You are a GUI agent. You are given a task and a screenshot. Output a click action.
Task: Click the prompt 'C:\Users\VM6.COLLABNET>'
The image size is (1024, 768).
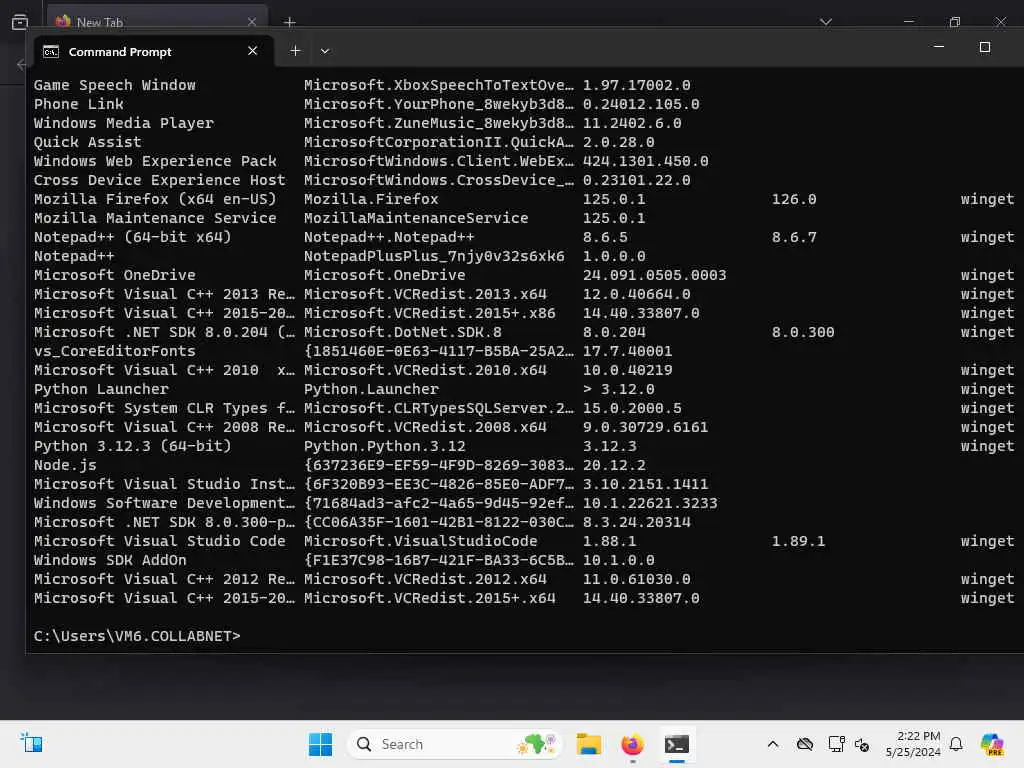tap(137, 635)
